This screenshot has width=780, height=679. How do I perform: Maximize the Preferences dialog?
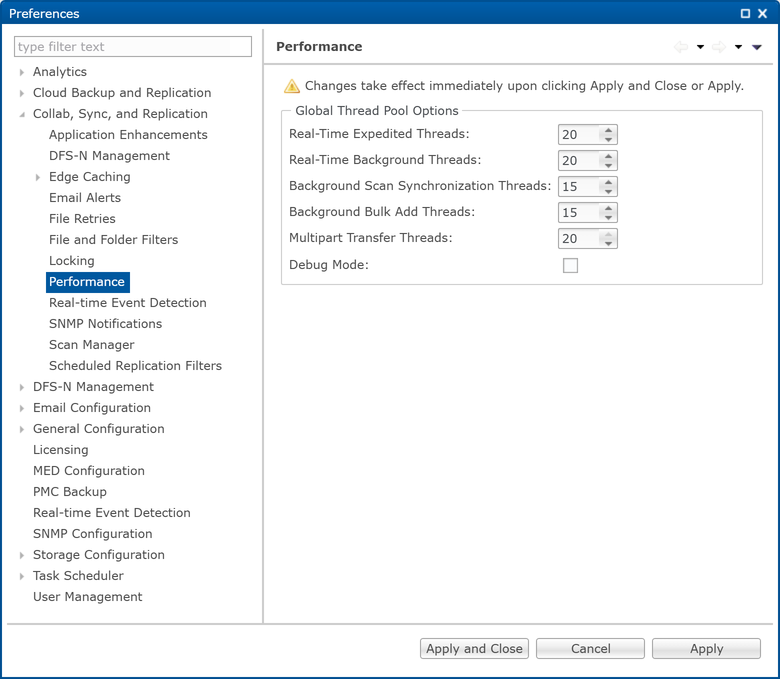745,13
